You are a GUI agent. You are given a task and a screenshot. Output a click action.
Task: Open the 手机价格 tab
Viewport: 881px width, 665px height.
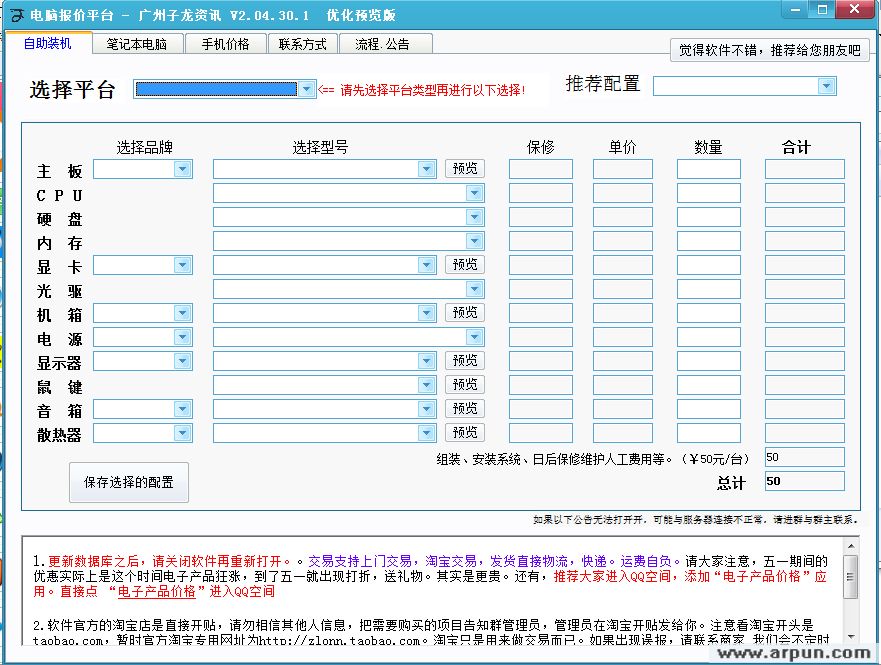pos(225,44)
